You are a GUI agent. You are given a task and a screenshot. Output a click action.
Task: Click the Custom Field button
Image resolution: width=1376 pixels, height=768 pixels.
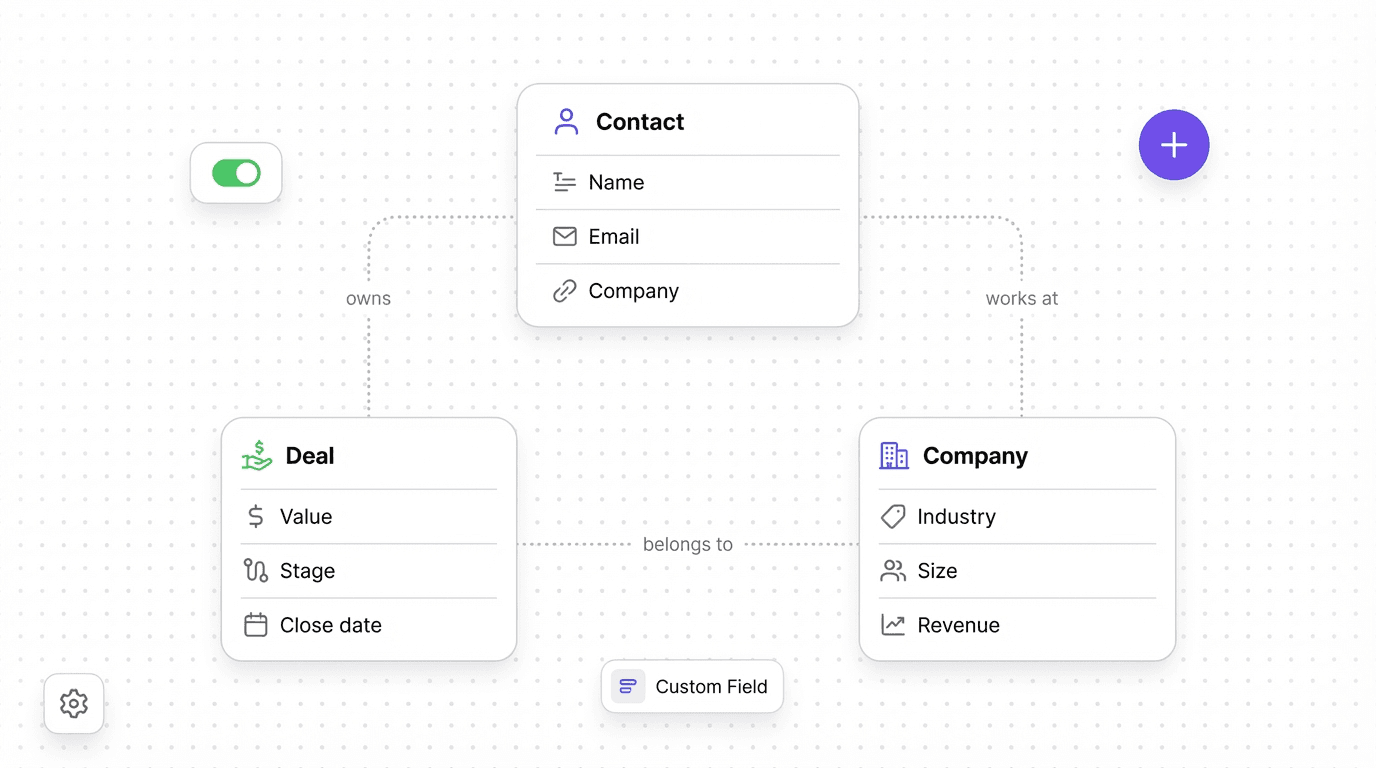[692, 686]
